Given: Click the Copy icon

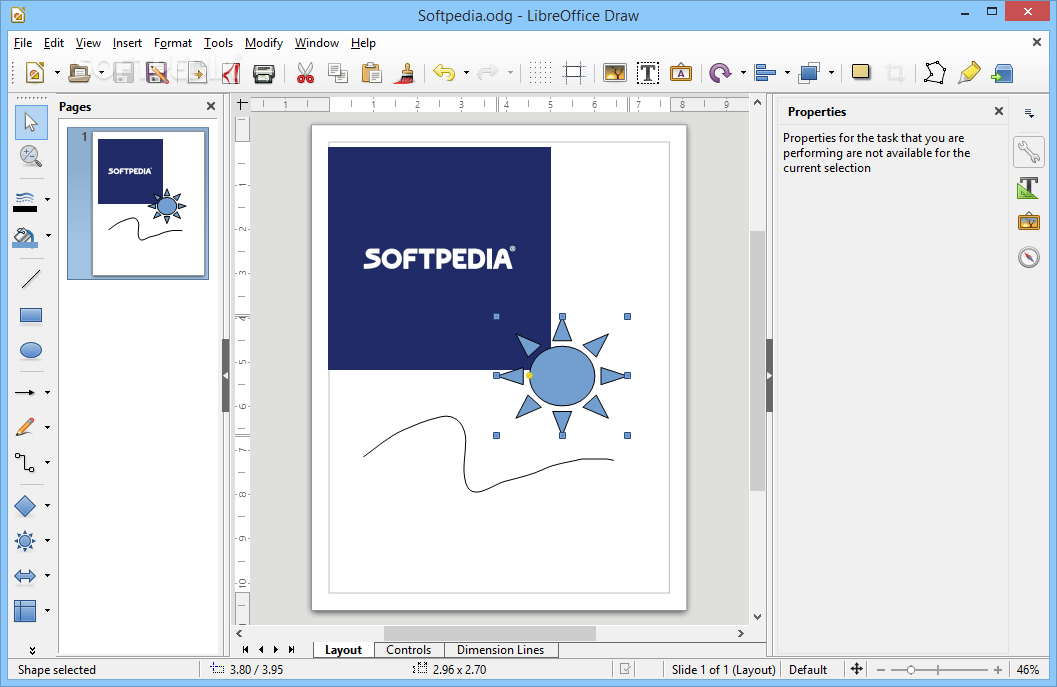Looking at the screenshot, I should (x=338, y=73).
